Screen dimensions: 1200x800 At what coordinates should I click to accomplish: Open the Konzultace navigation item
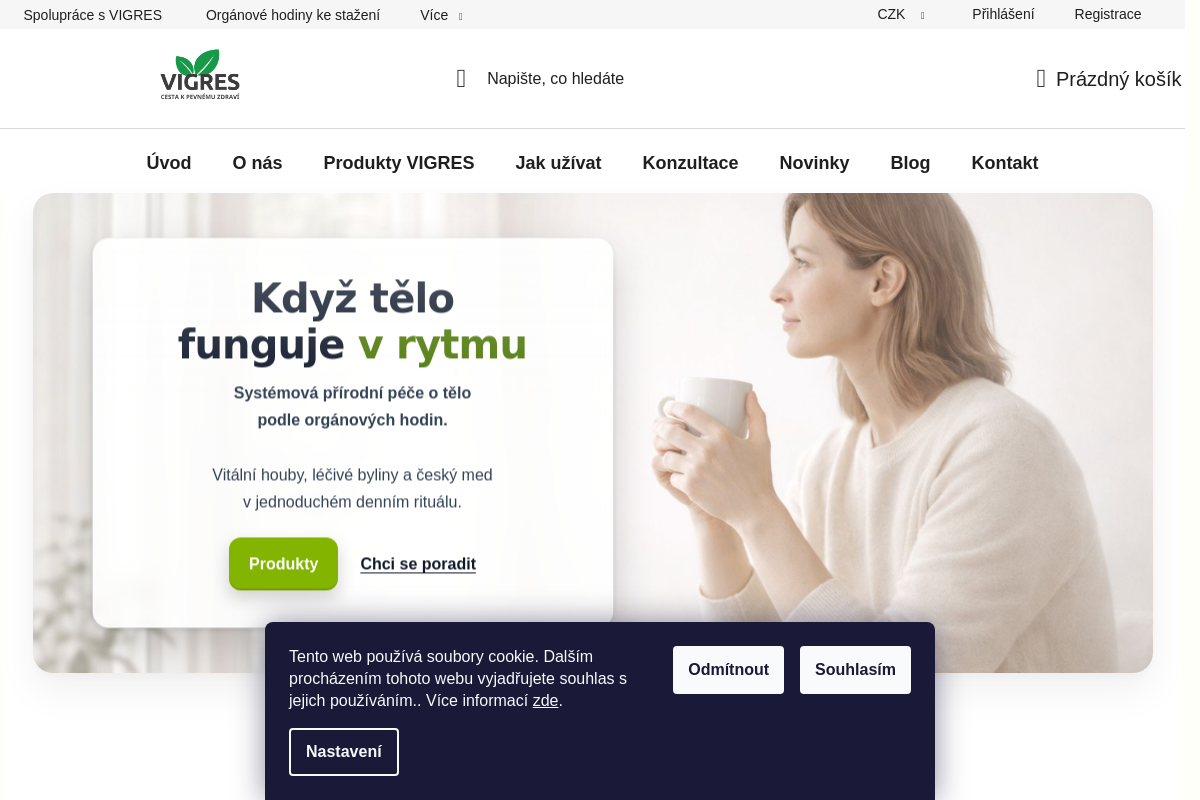(690, 163)
